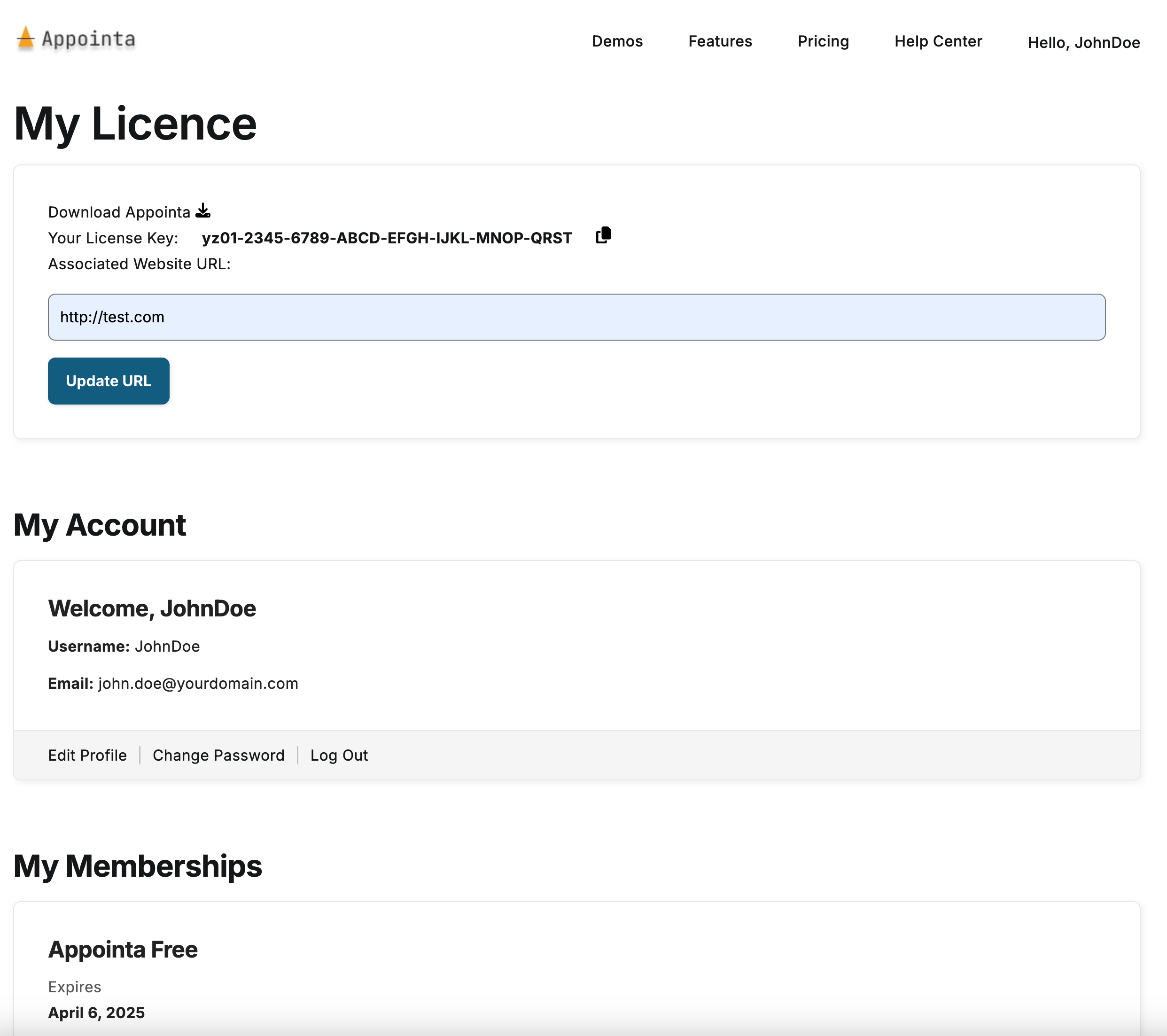Screen dimensions: 1167x1036
Task: Log Out of the account
Action: [339, 755]
